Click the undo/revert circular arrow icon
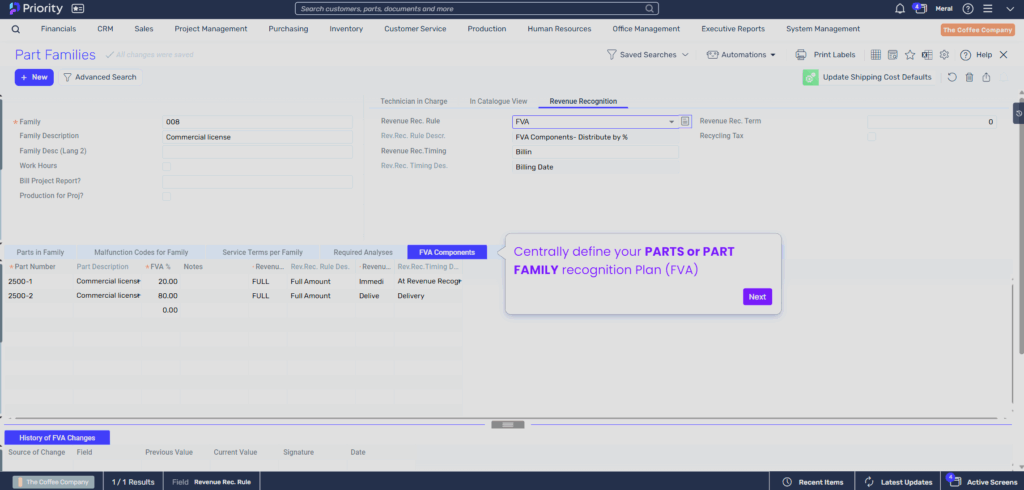 click(x=952, y=77)
